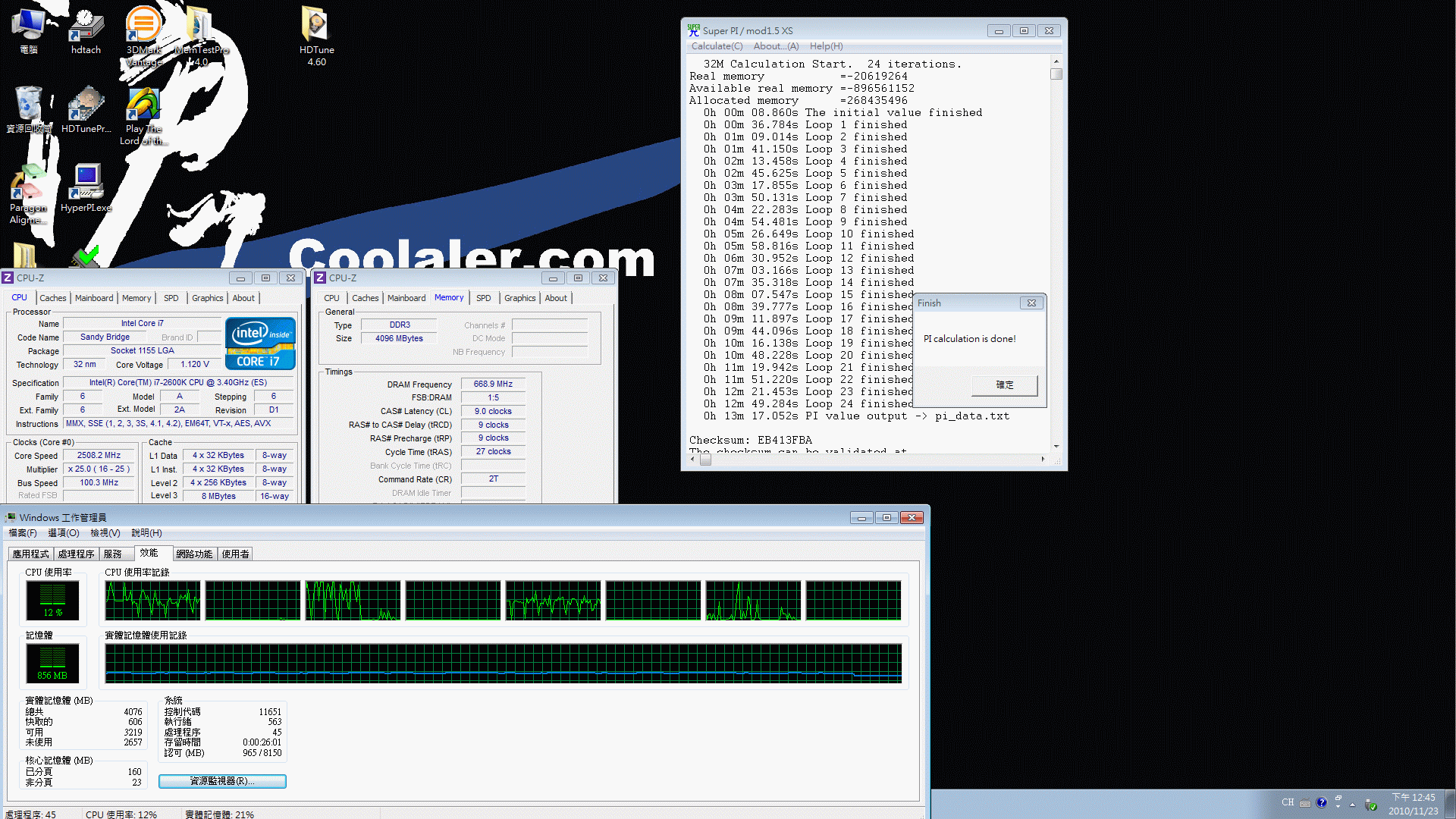
Task: Open Calculate(C) menu in Super PI
Action: point(717,46)
